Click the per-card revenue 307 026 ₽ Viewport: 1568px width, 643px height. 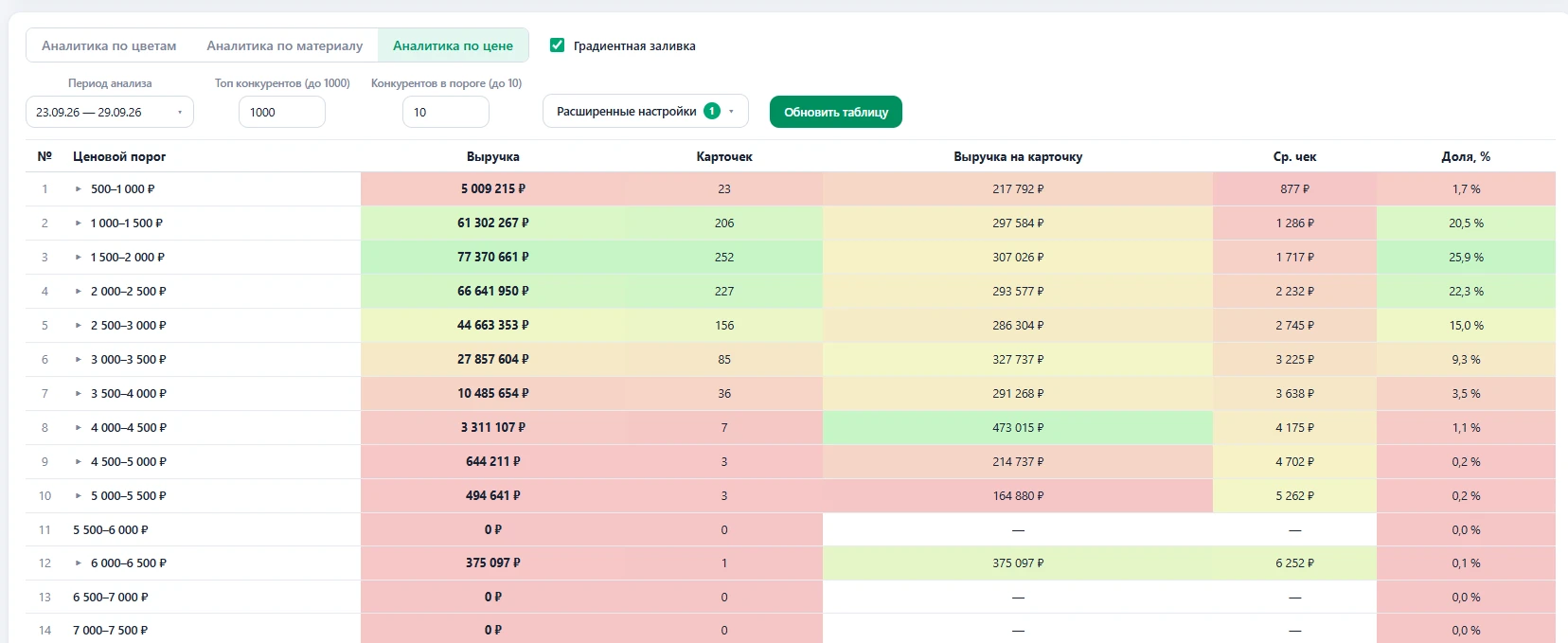click(x=1018, y=258)
